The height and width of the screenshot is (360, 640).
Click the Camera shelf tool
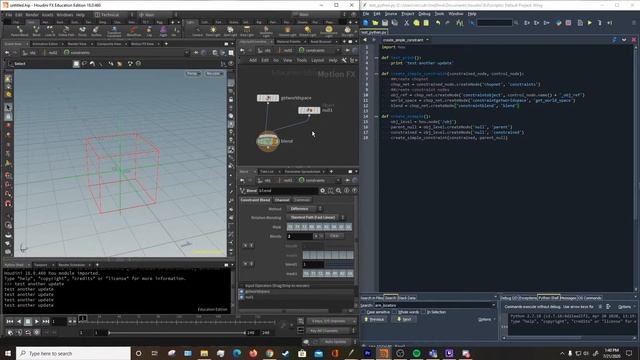coord(198,31)
